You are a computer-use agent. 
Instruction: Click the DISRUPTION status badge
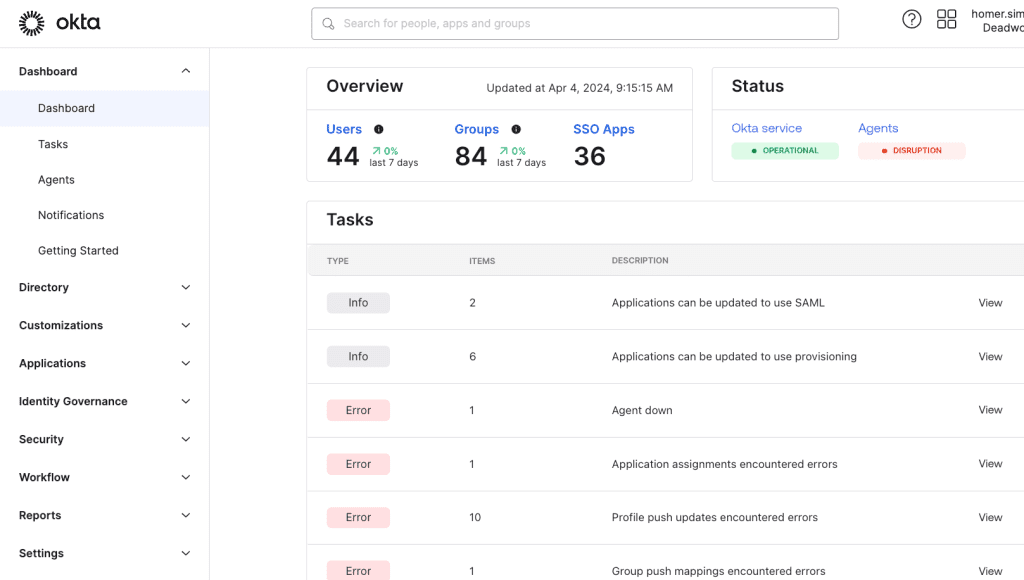(912, 150)
